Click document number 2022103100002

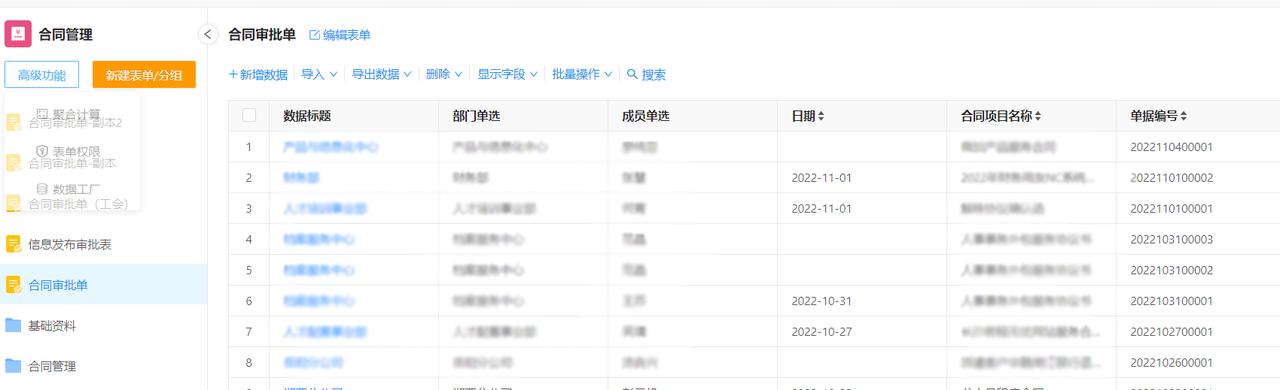(1171, 270)
